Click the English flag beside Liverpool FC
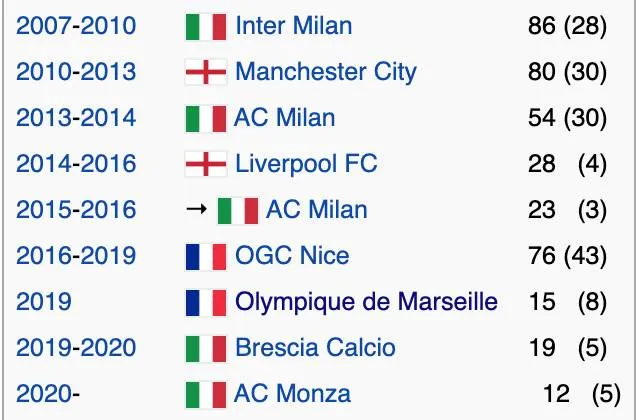The height and width of the screenshot is (420, 636). (x=206, y=164)
